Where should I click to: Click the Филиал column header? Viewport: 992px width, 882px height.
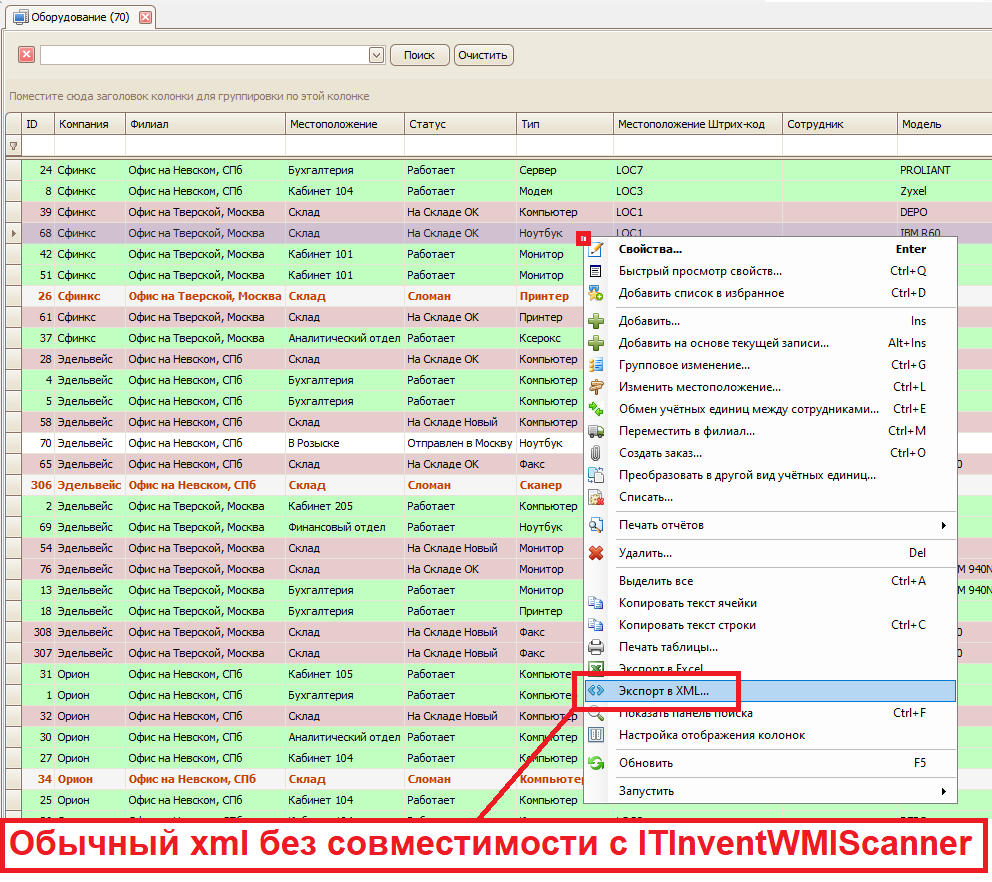point(205,124)
